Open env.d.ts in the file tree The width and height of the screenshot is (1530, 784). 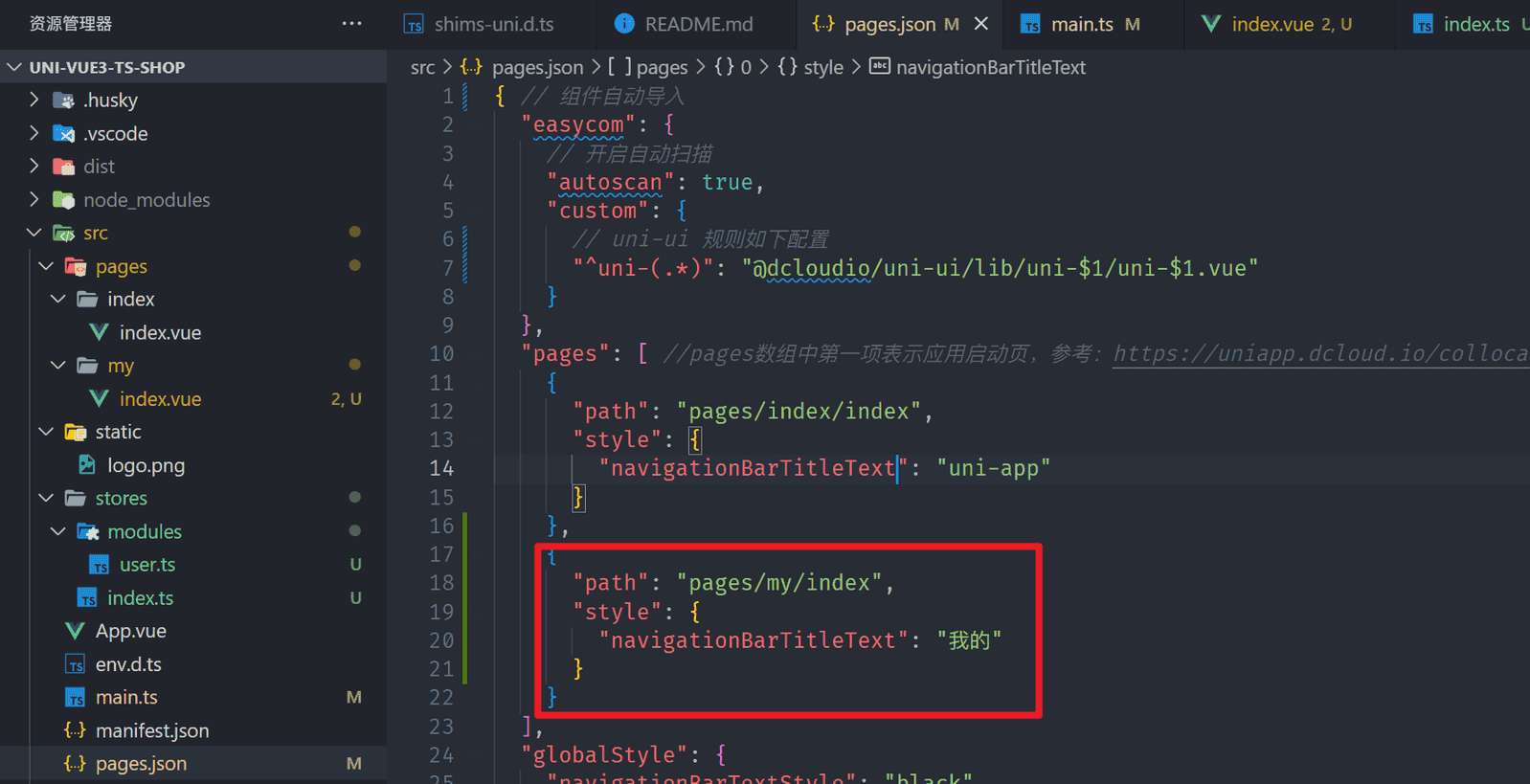(x=128, y=664)
